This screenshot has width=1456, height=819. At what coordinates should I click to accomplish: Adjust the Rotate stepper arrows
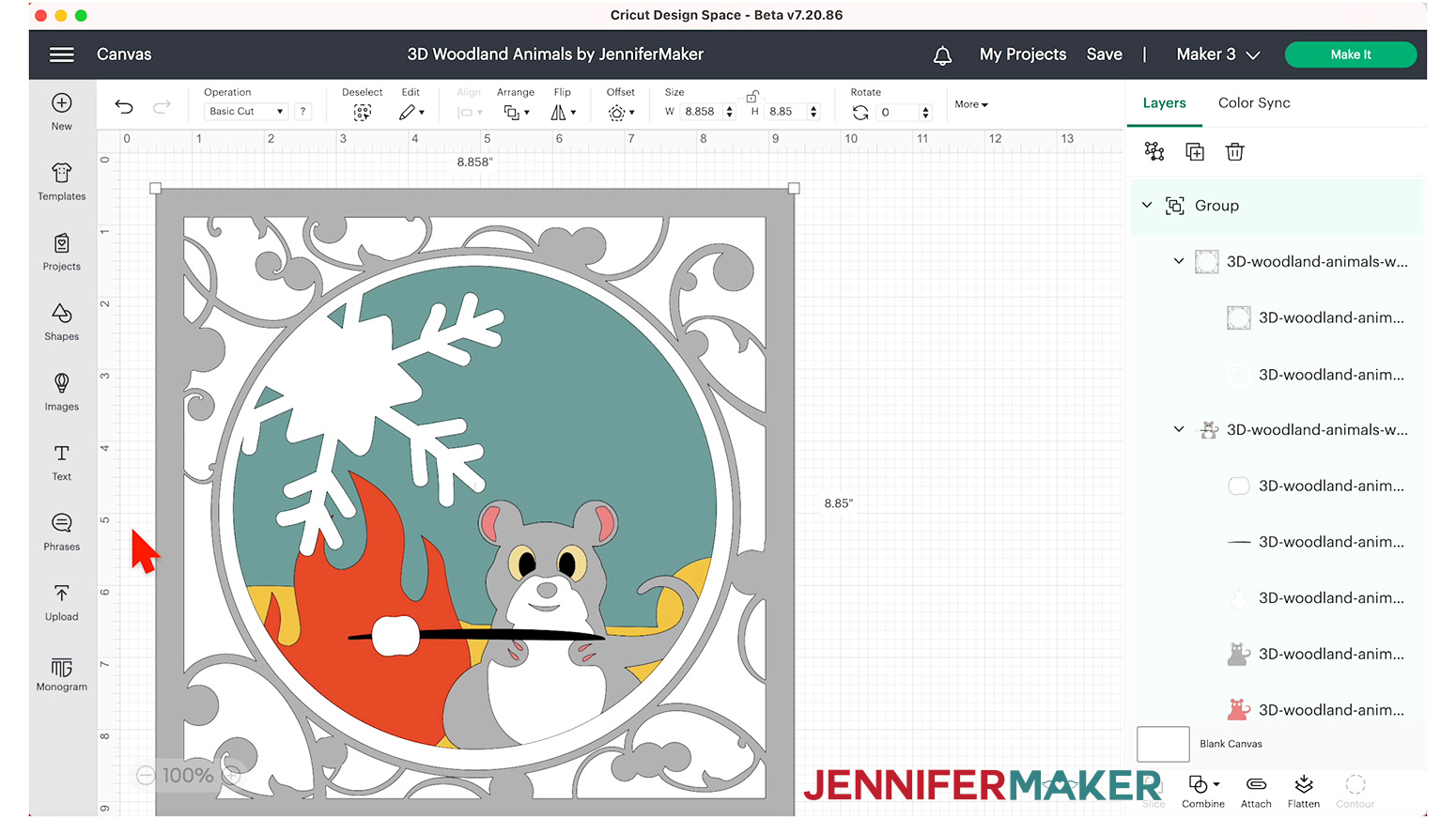click(x=926, y=112)
